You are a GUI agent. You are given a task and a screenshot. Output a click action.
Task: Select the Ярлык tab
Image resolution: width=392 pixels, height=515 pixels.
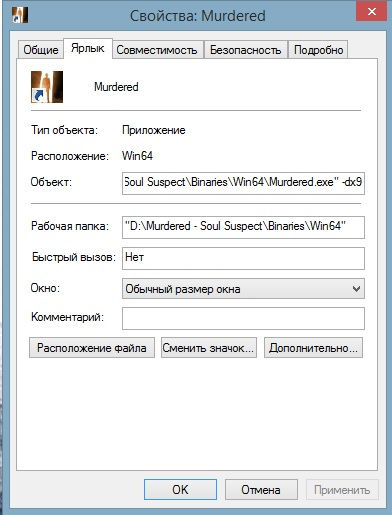click(88, 49)
